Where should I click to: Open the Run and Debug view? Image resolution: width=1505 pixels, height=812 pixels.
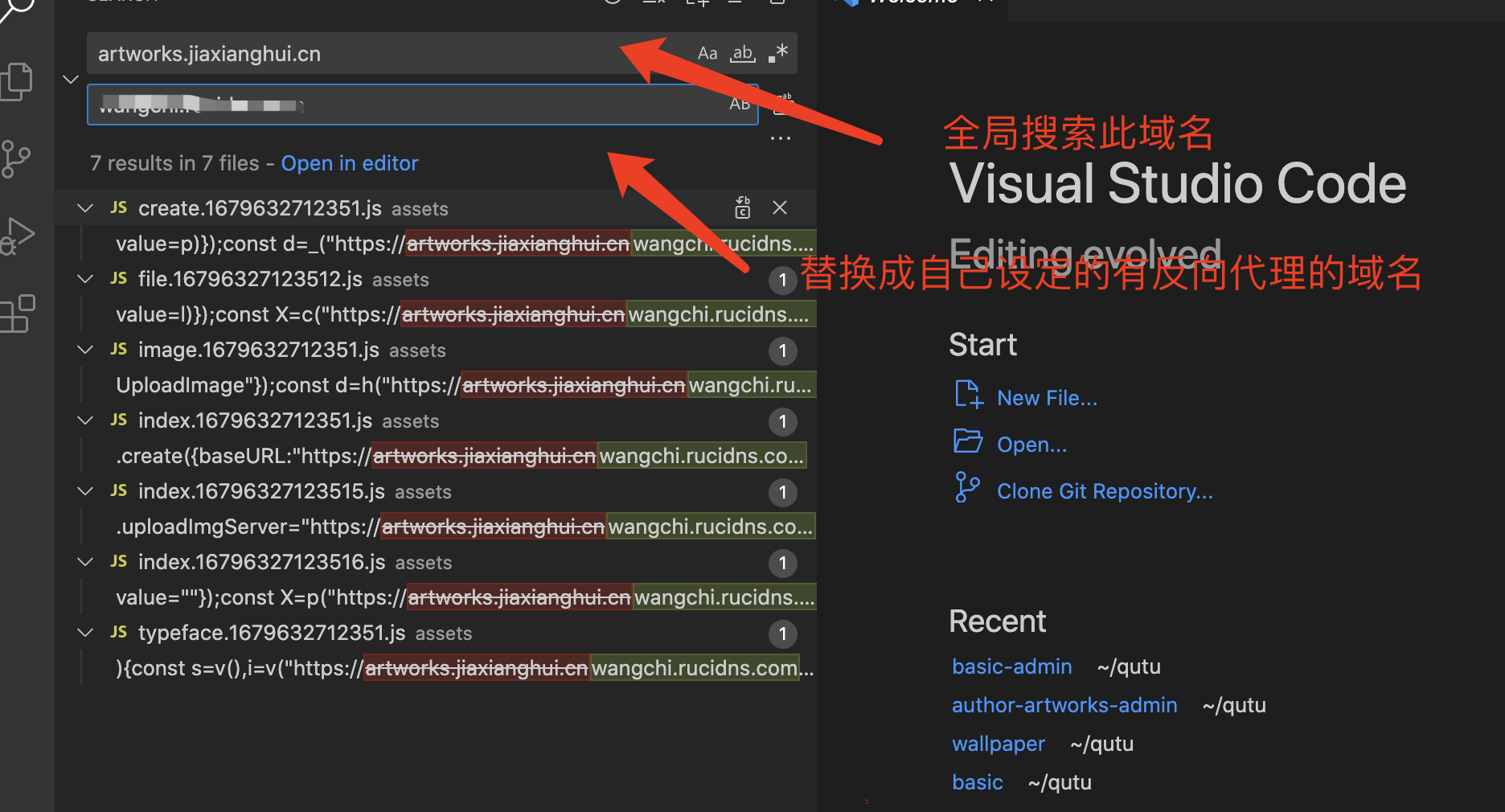pos(18,236)
